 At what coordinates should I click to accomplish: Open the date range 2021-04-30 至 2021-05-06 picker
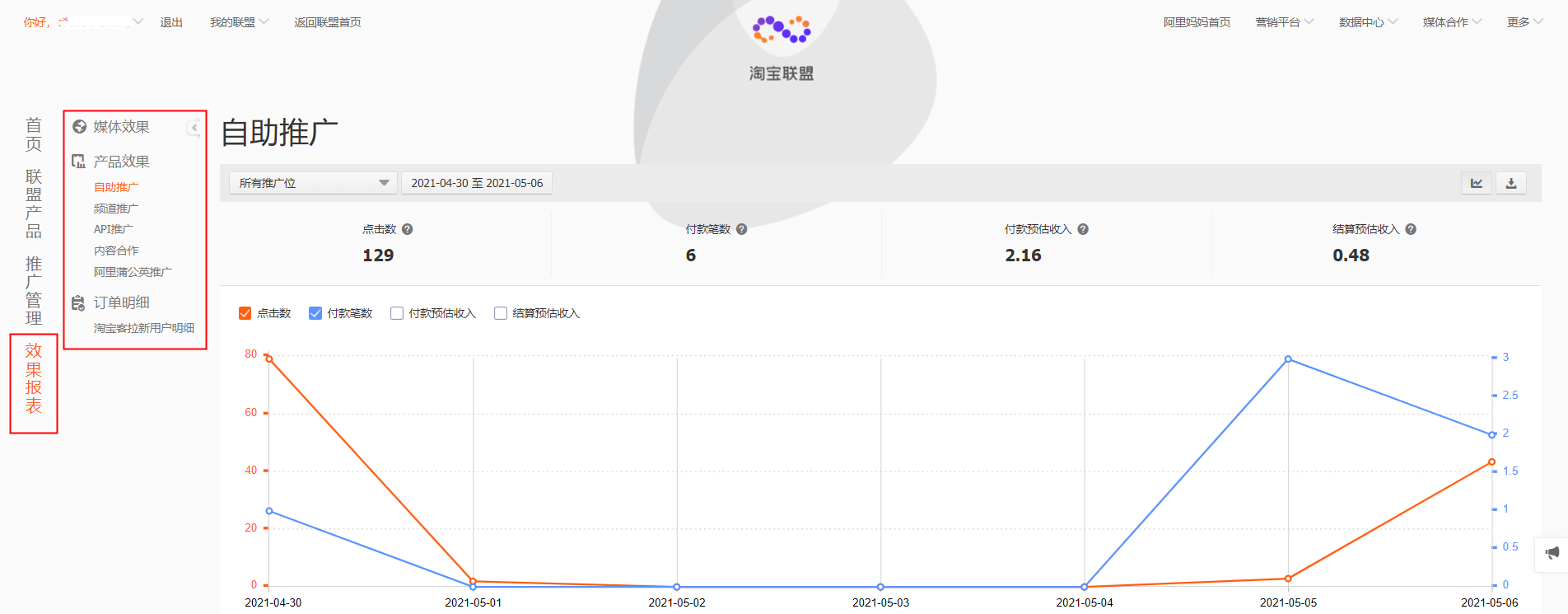click(x=477, y=183)
